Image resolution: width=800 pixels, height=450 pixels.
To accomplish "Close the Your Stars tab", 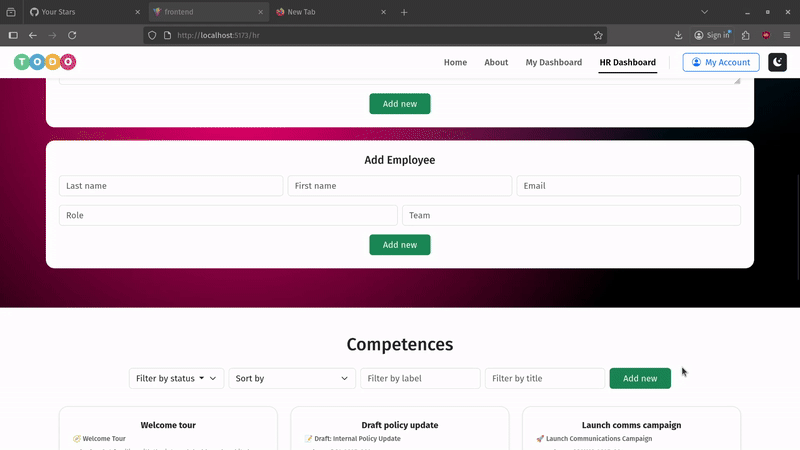I will (137, 12).
